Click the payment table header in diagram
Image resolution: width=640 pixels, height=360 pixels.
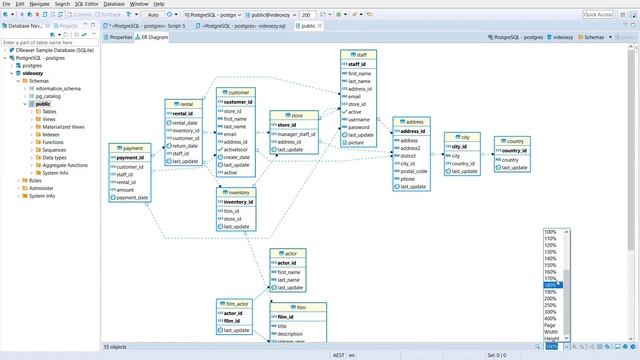(x=130, y=148)
